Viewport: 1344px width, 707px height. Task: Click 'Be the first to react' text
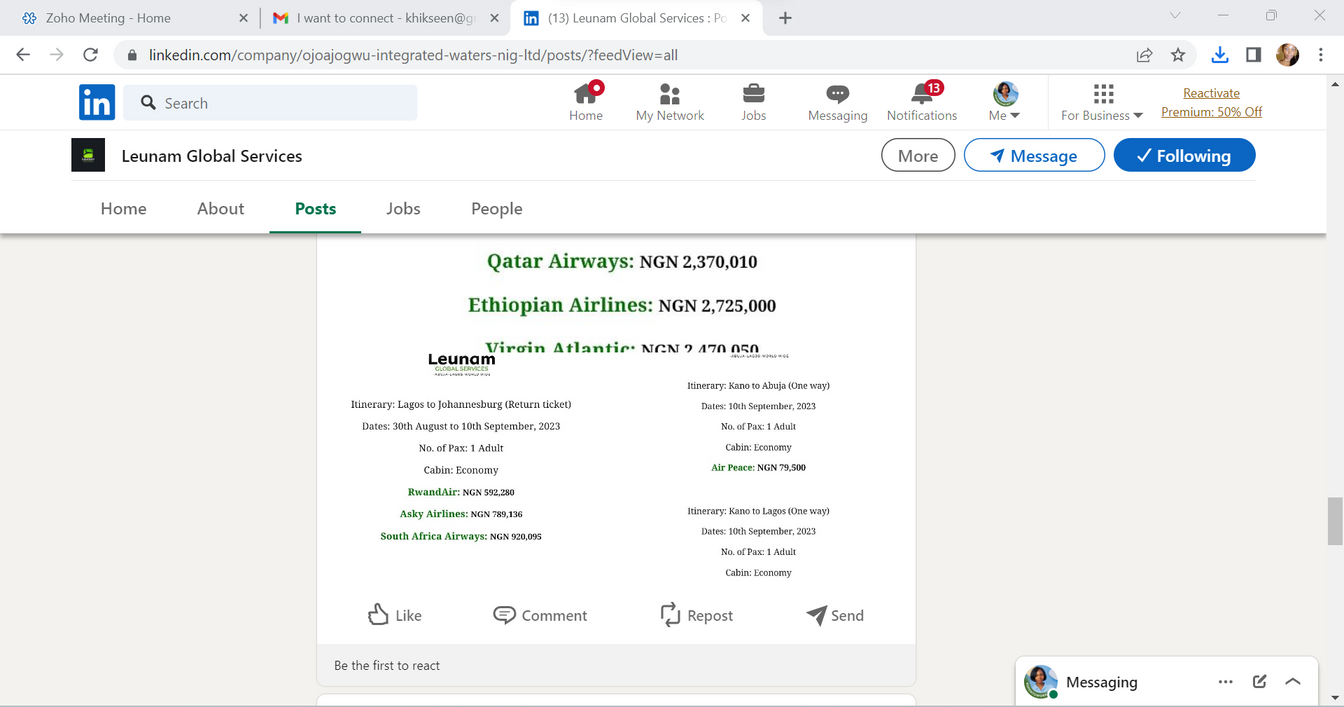[x=387, y=665]
